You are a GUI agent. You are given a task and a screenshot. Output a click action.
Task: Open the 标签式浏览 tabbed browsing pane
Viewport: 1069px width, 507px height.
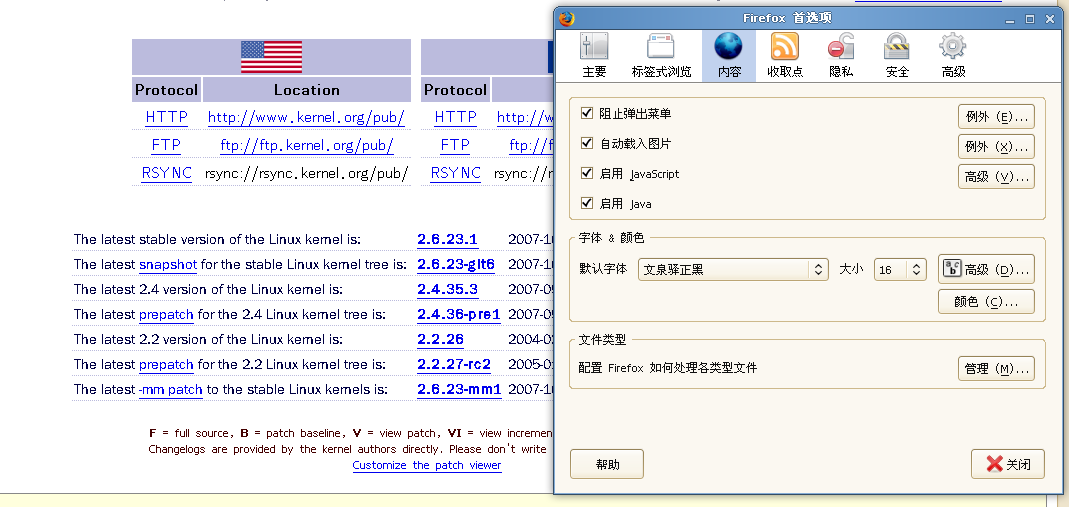click(661, 56)
